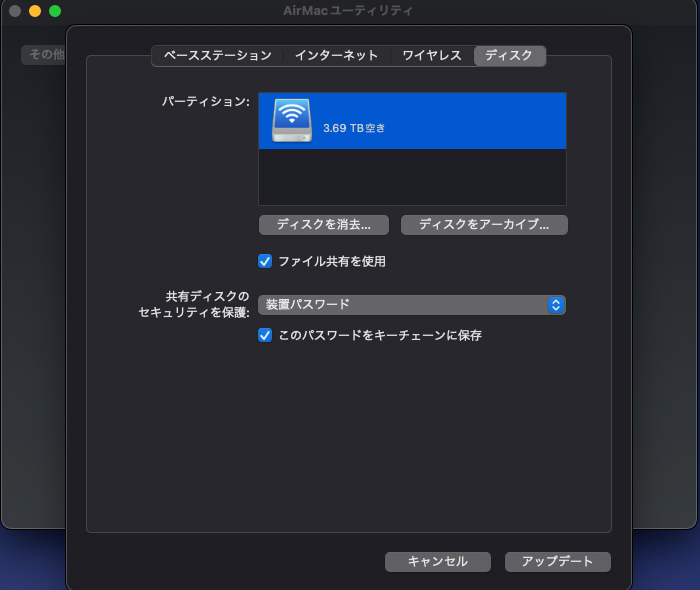Click the アップデート button
This screenshot has height=590, width=700.
click(558, 561)
